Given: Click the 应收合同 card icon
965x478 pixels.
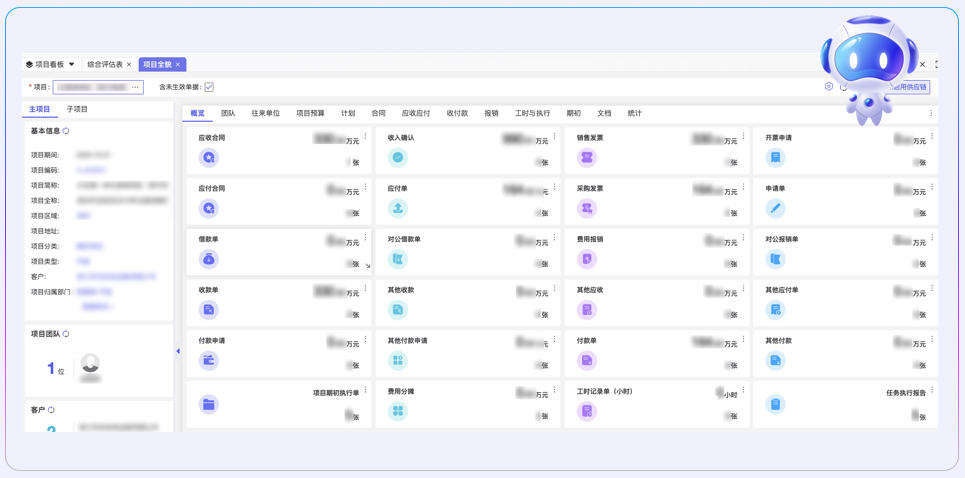Looking at the screenshot, I should (208, 158).
